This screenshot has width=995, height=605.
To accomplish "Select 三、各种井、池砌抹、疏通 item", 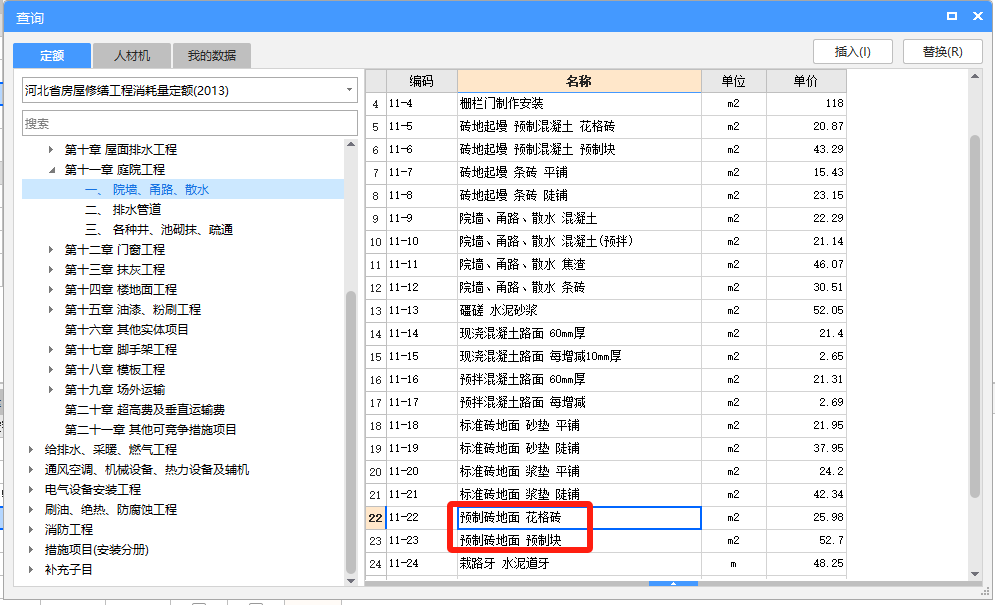I will (159, 230).
